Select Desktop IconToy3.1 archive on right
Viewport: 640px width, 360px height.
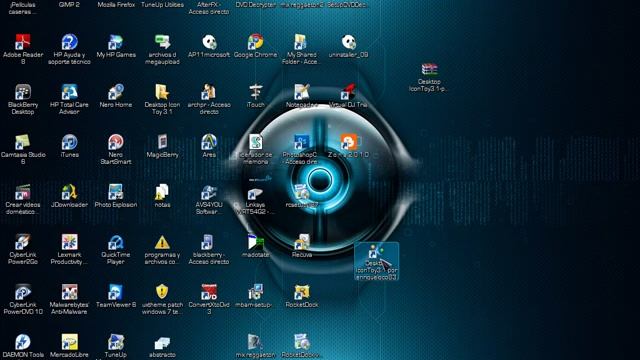429,69
